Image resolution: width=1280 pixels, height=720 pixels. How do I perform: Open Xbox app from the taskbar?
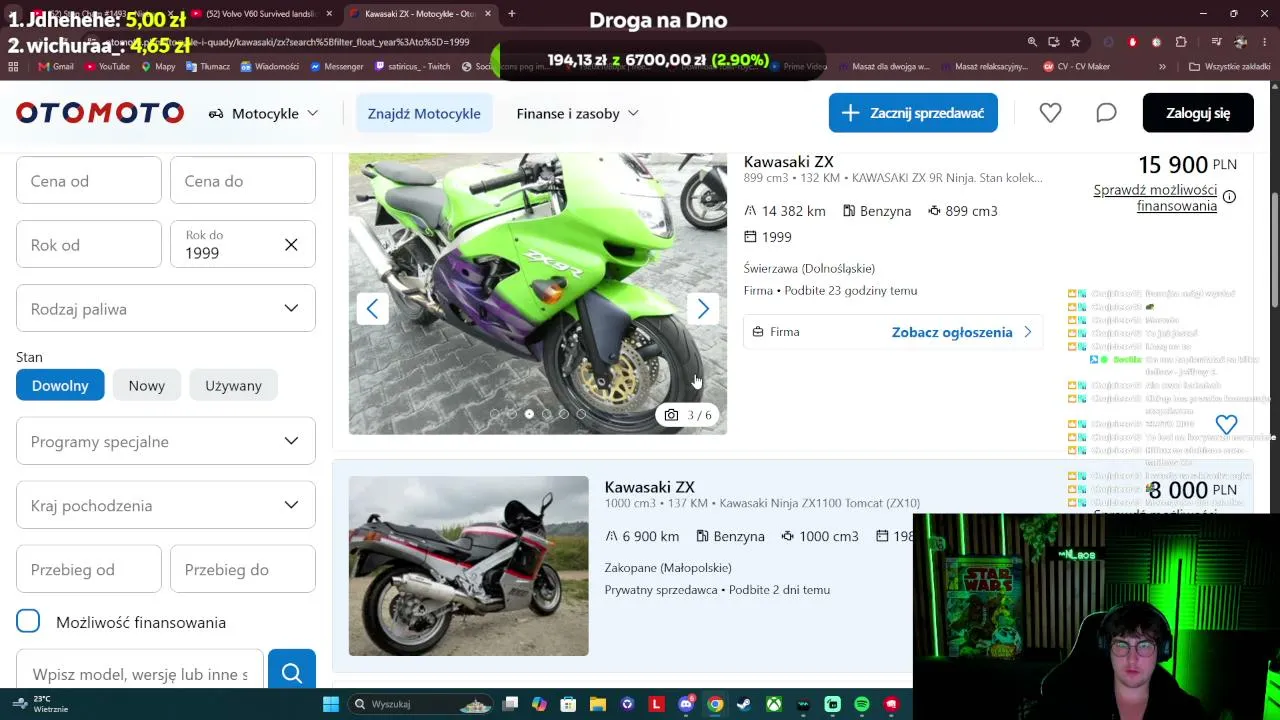point(774,704)
